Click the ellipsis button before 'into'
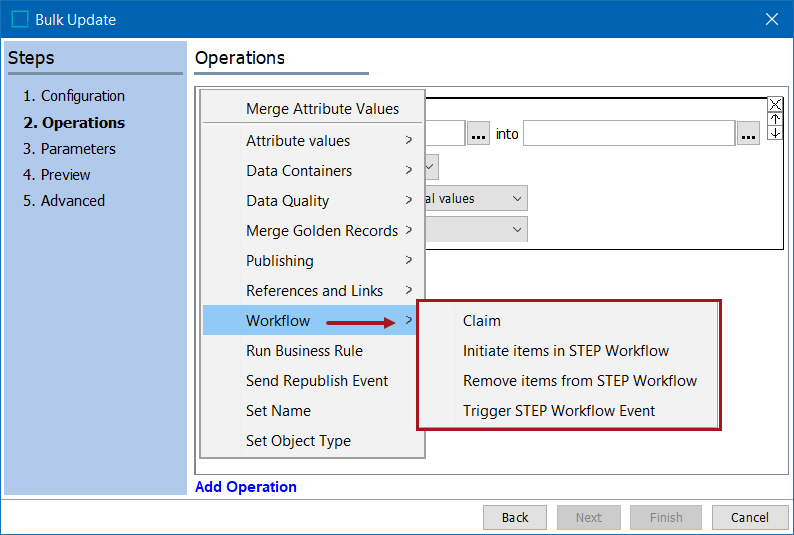794x535 pixels. 478,133
